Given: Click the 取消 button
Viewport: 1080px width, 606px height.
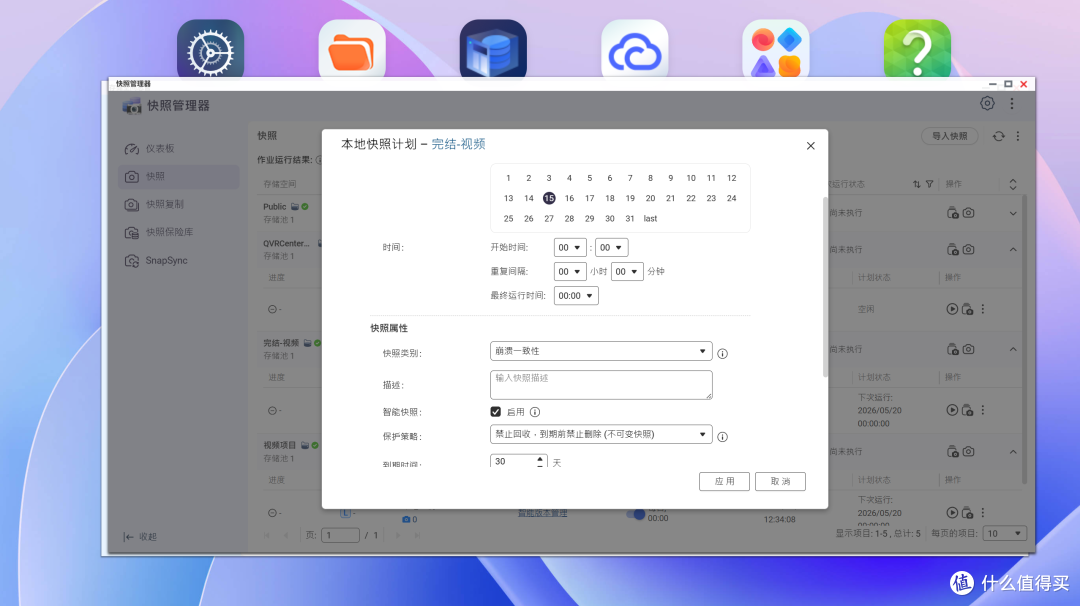Looking at the screenshot, I should 780,481.
